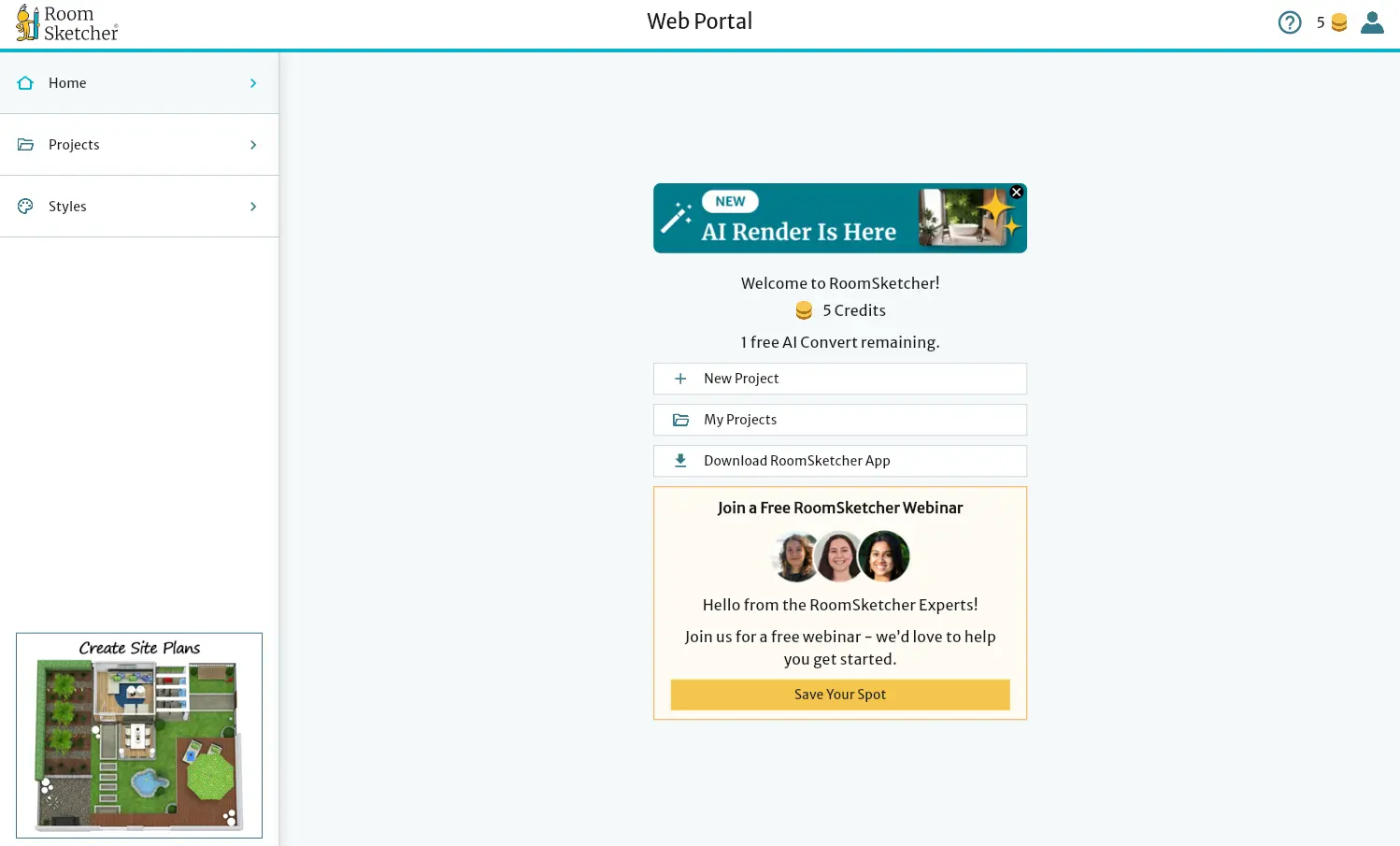
Task: Select Home in the sidebar menu
Action: (x=139, y=83)
